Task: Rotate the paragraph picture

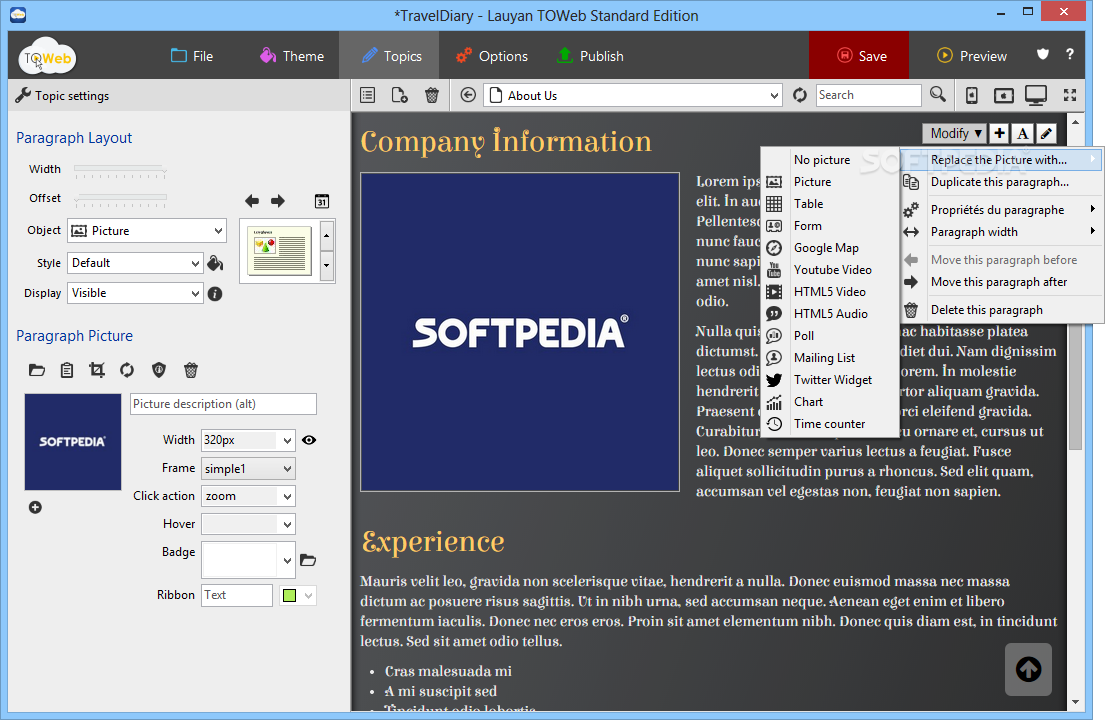Action: click(x=127, y=370)
